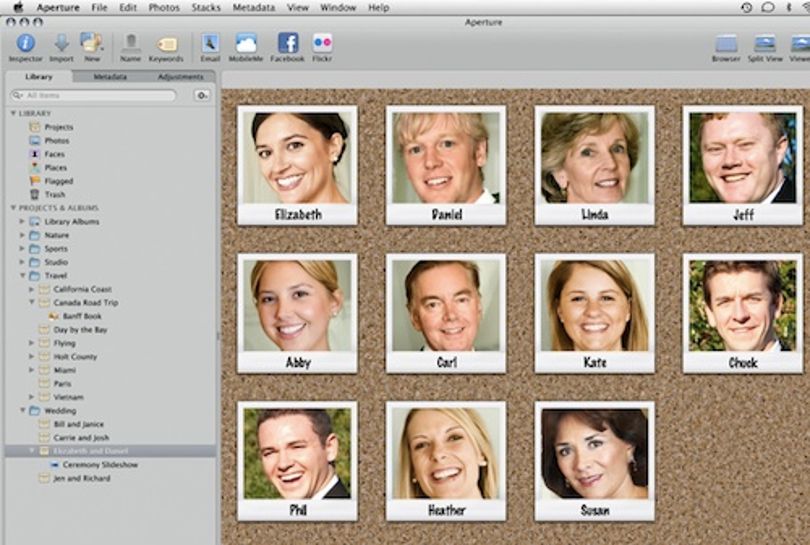Viewport: 810px width, 545px height.
Task: Open the Inspector toolbar icon
Action: (25, 43)
